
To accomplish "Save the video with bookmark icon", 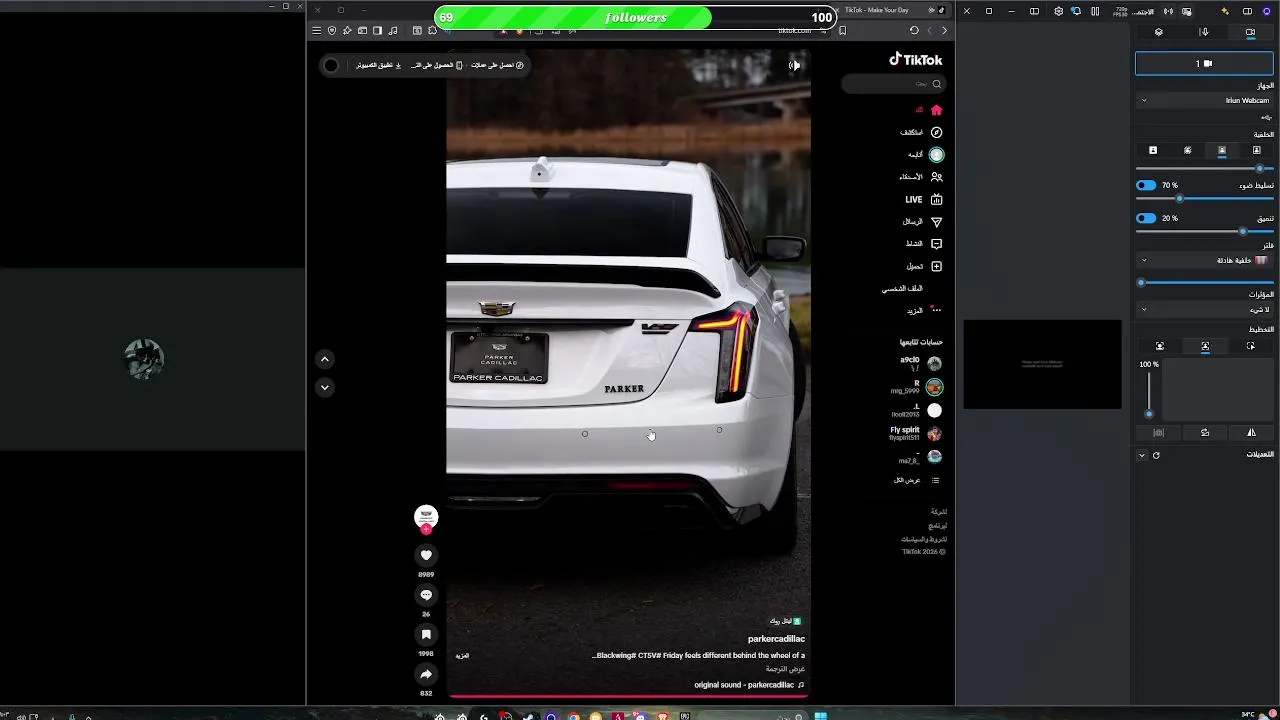I will (426, 635).
